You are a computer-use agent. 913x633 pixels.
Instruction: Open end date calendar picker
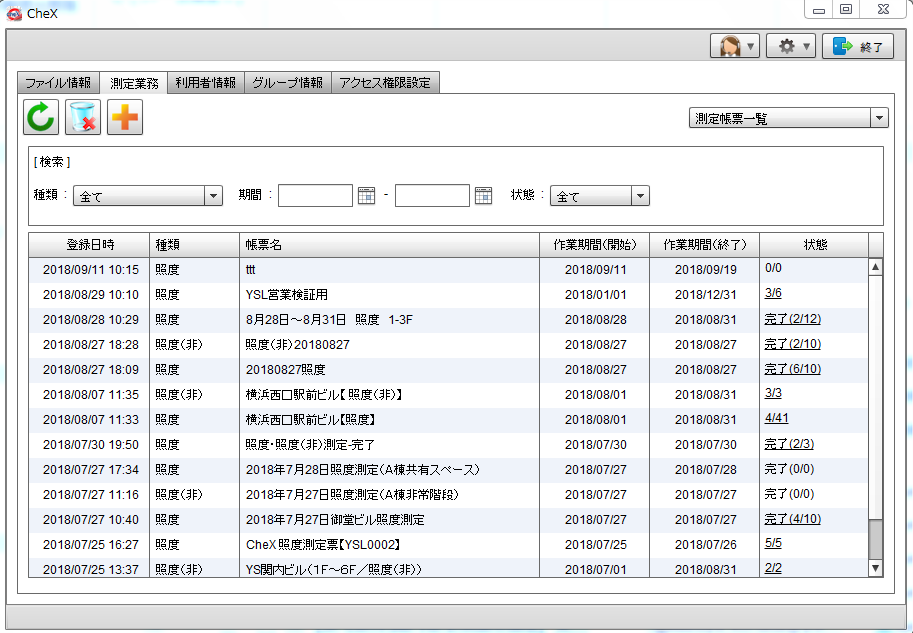point(483,196)
